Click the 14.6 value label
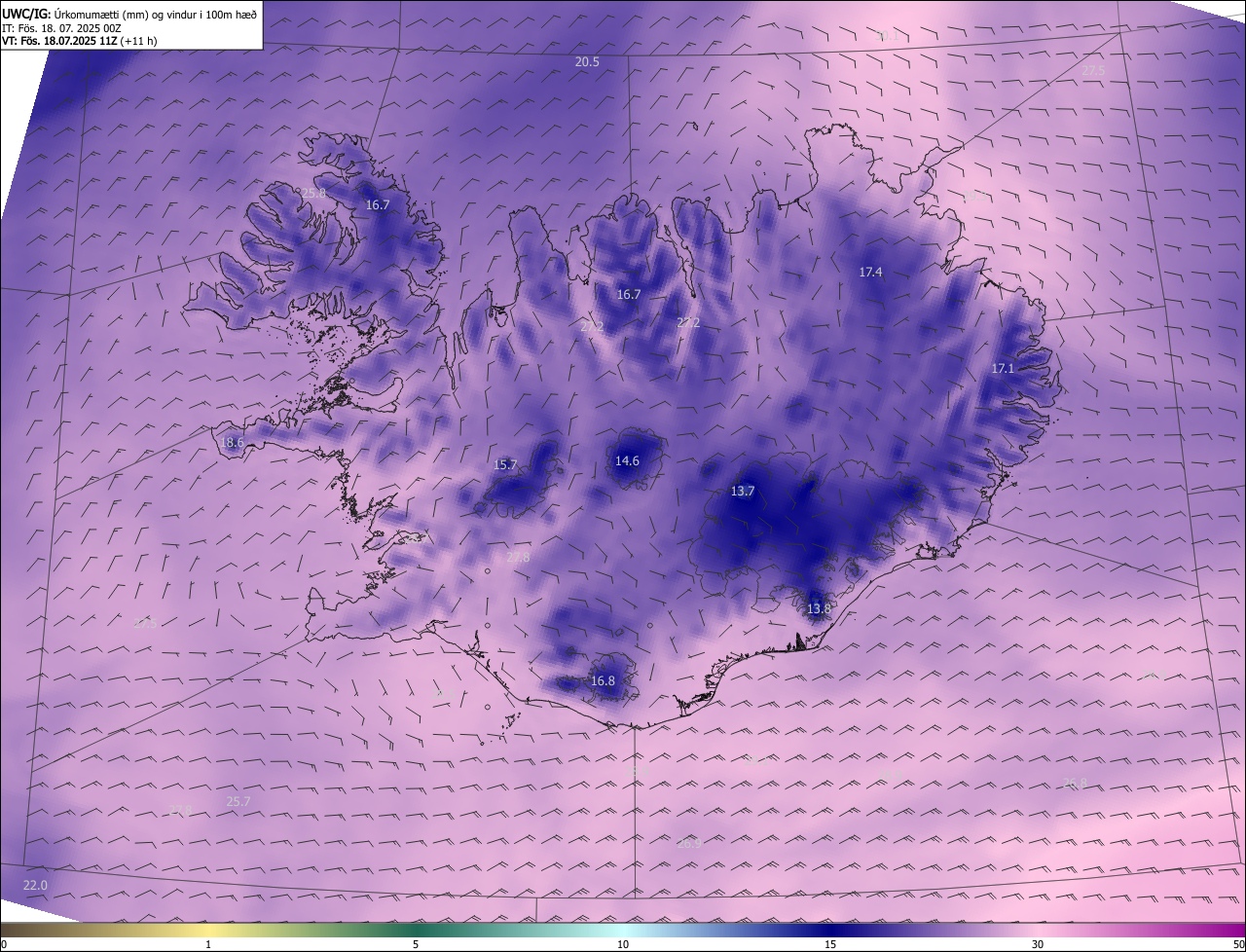 (x=627, y=460)
